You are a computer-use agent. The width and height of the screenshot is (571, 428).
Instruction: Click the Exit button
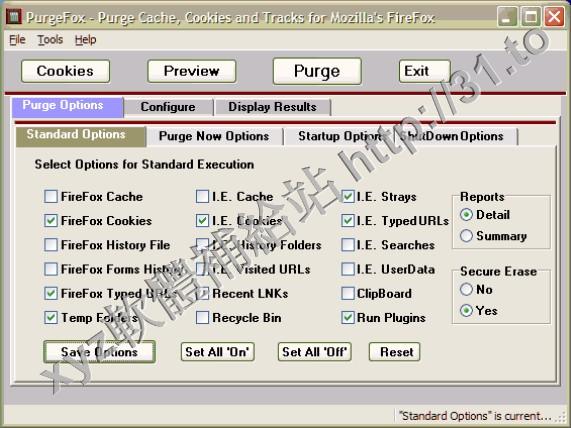(x=425, y=71)
